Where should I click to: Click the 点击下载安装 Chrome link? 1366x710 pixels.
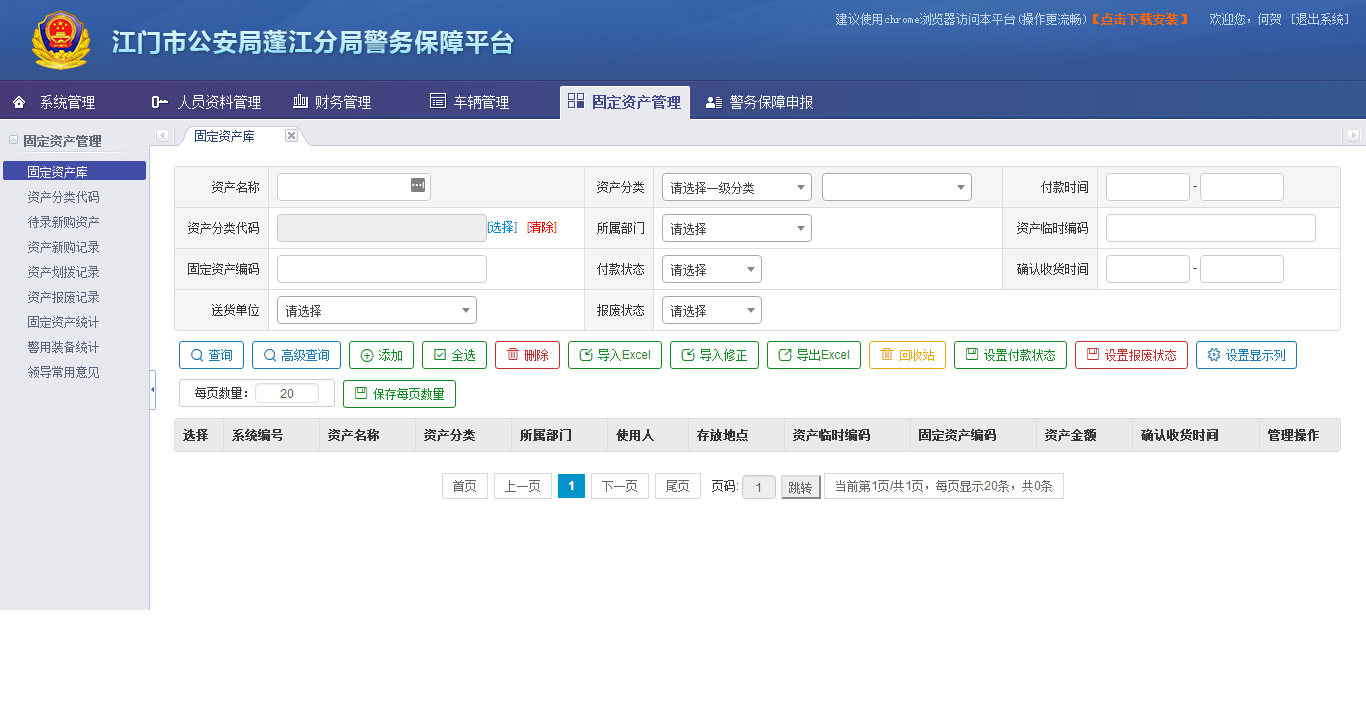point(1140,19)
